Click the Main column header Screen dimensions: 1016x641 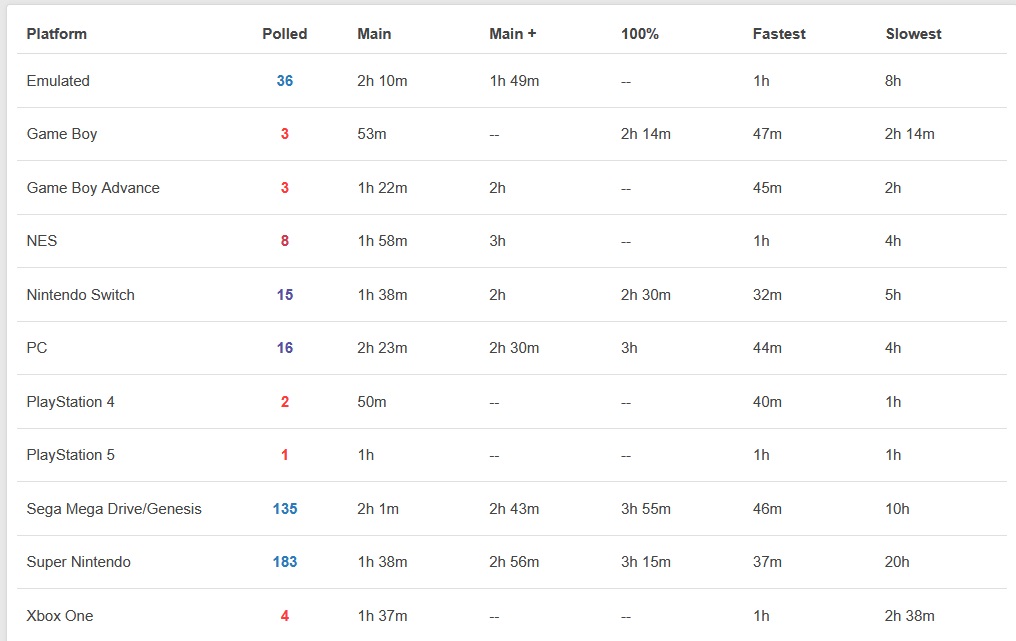click(374, 34)
